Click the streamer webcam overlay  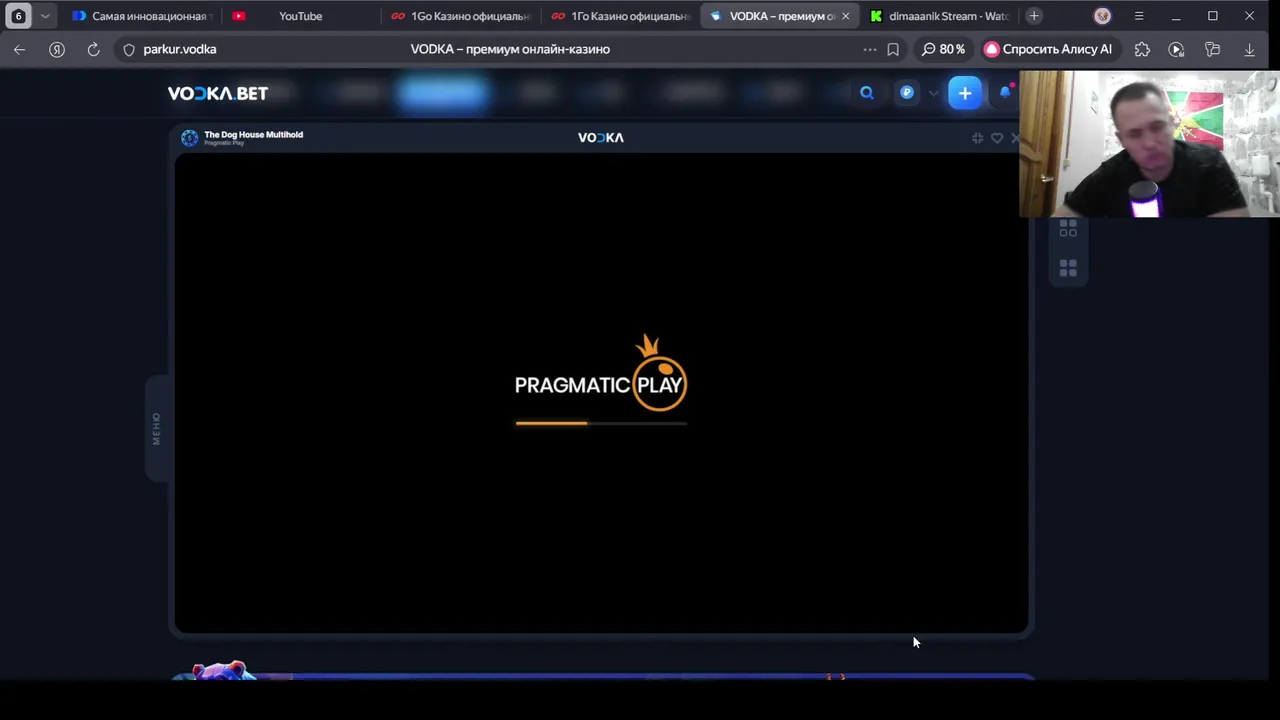(x=1149, y=144)
